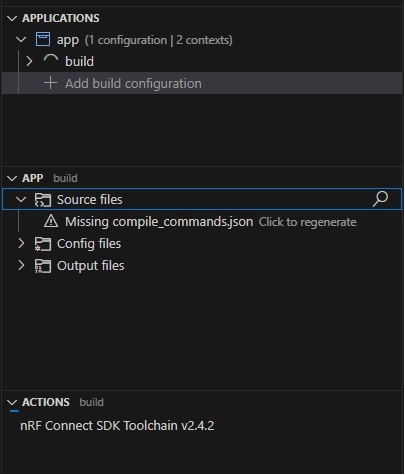The image size is (405, 475).
Task: Click to regenerate compile_commands.json
Action: pyautogui.click(x=308, y=222)
